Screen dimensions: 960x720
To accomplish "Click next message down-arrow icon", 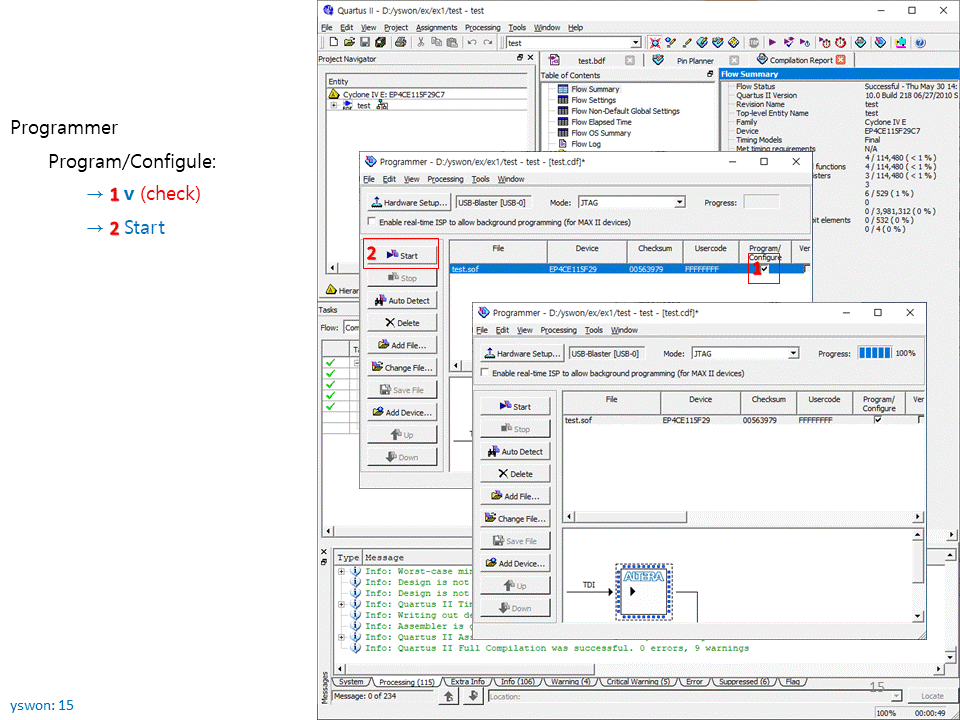I will coord(472,696).
